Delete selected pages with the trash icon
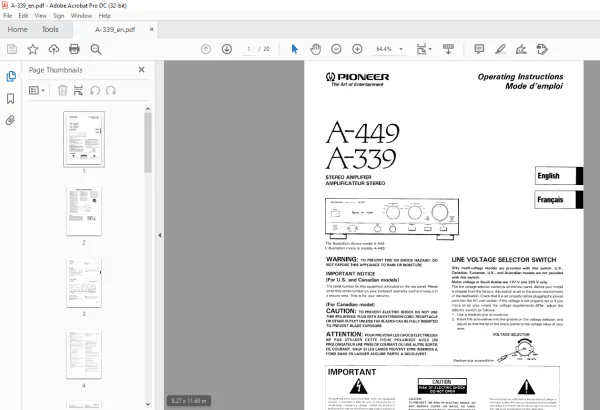This screenshot has height=410, width=600. point(62,90)
